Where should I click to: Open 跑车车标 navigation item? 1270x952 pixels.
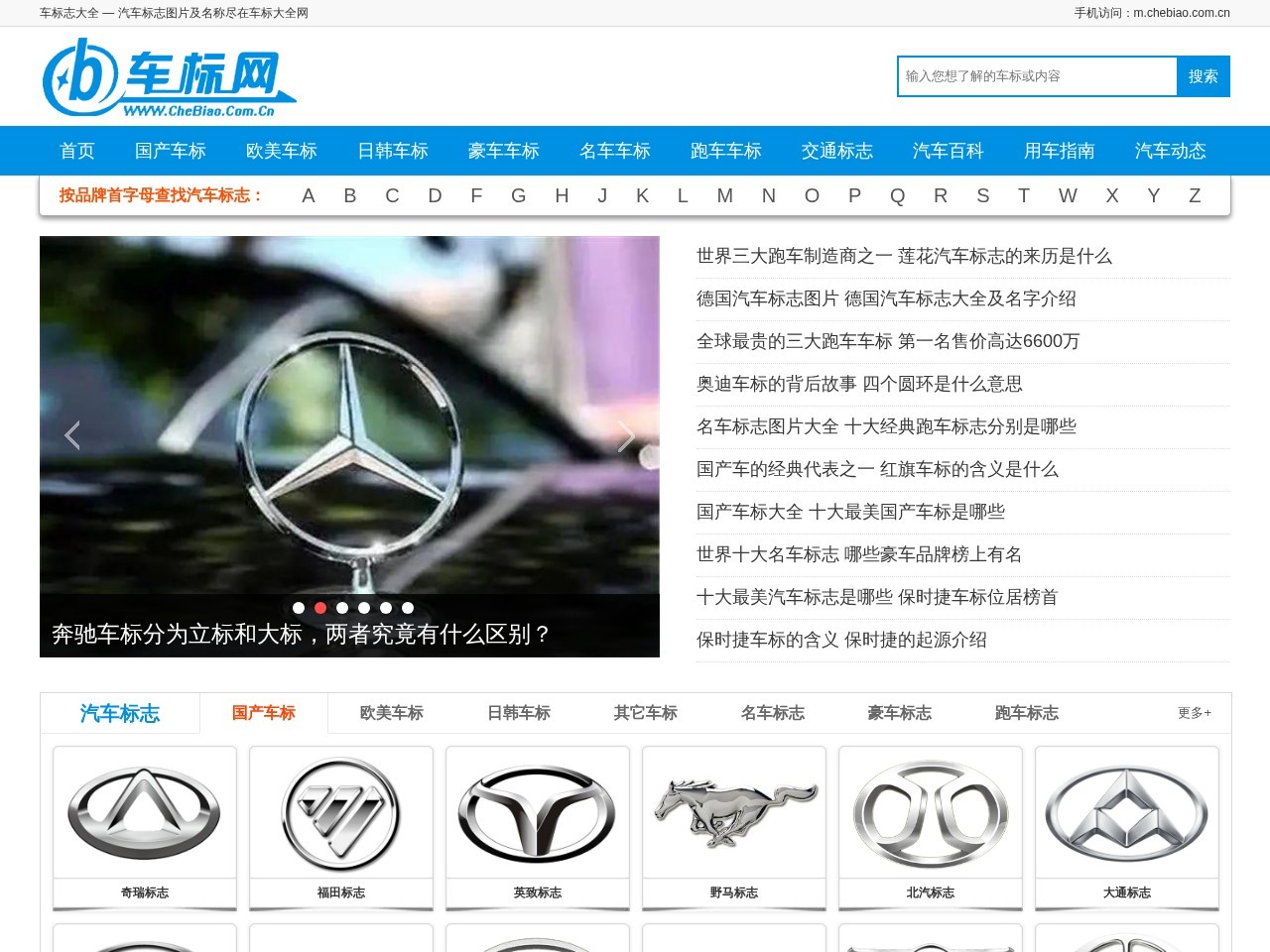(x=726, y=151)
